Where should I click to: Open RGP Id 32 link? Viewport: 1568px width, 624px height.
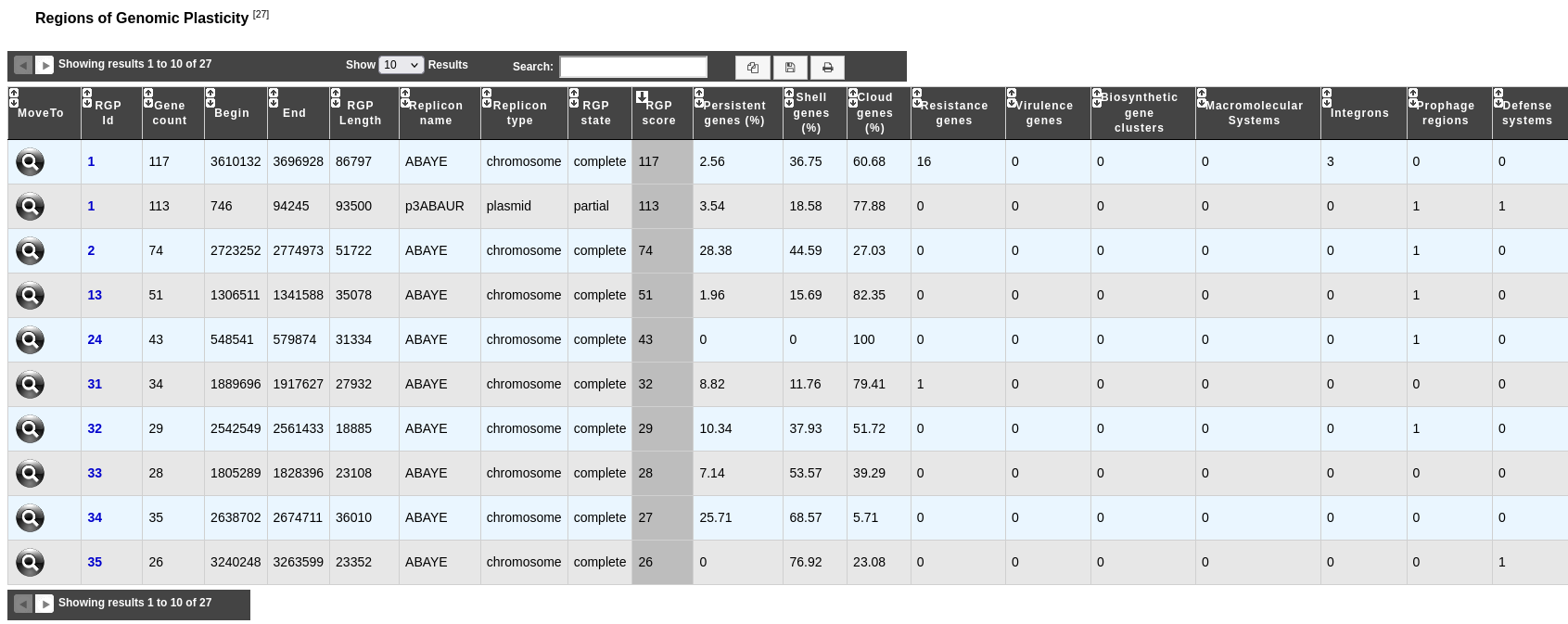click(x=95, y=428)
